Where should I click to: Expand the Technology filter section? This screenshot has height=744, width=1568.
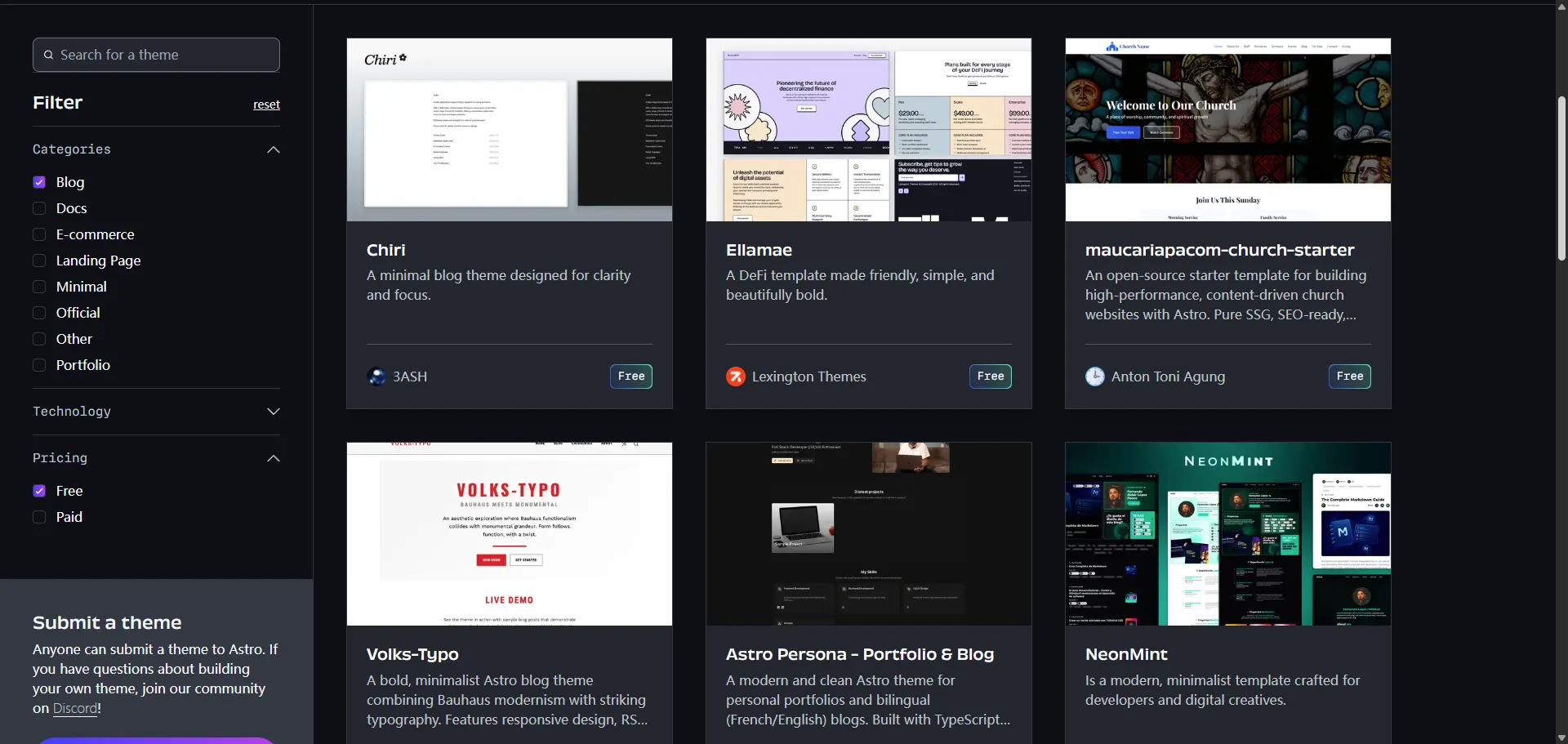point(274,412)
